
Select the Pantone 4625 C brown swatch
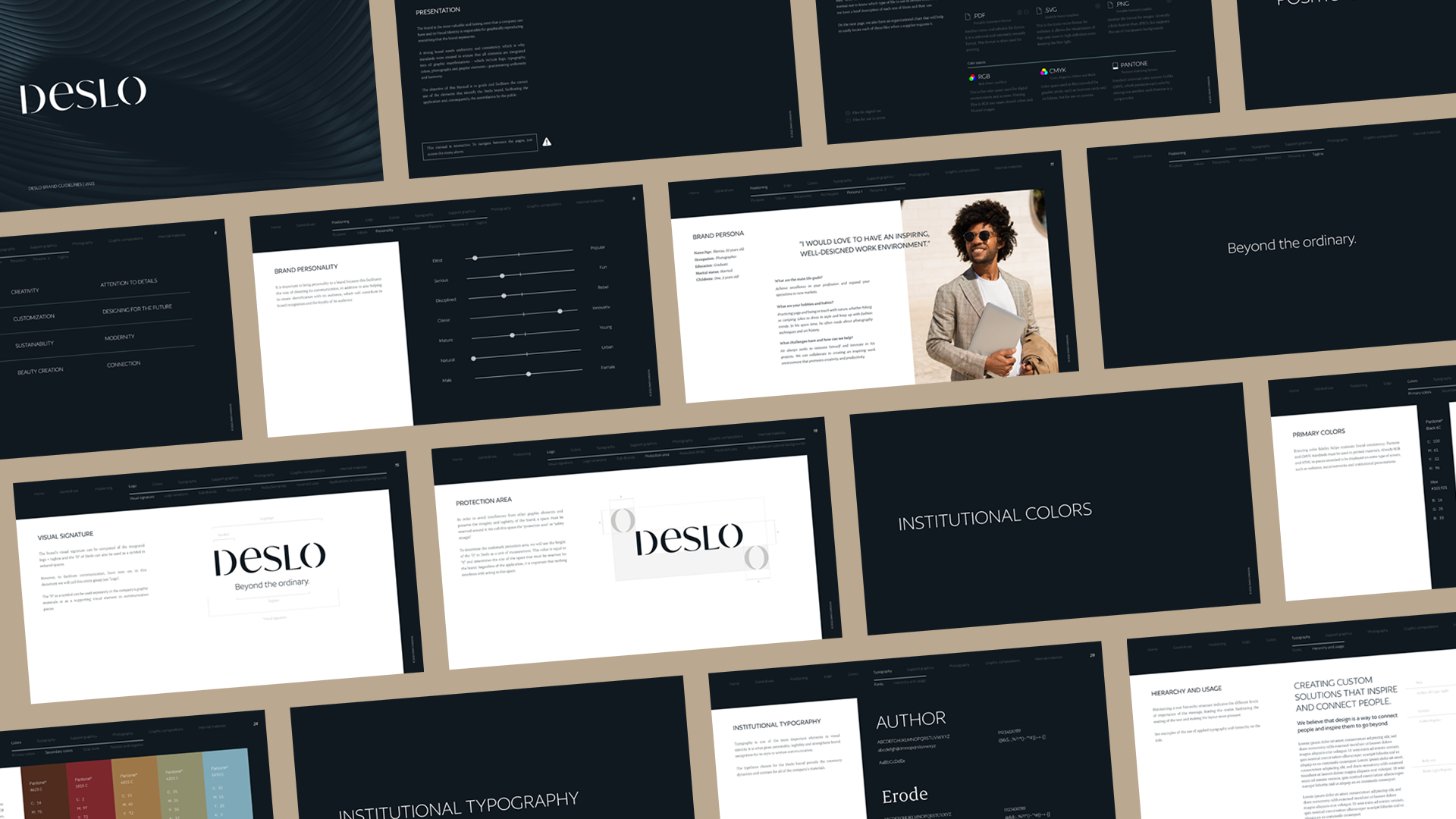click(x=46, y=792)
